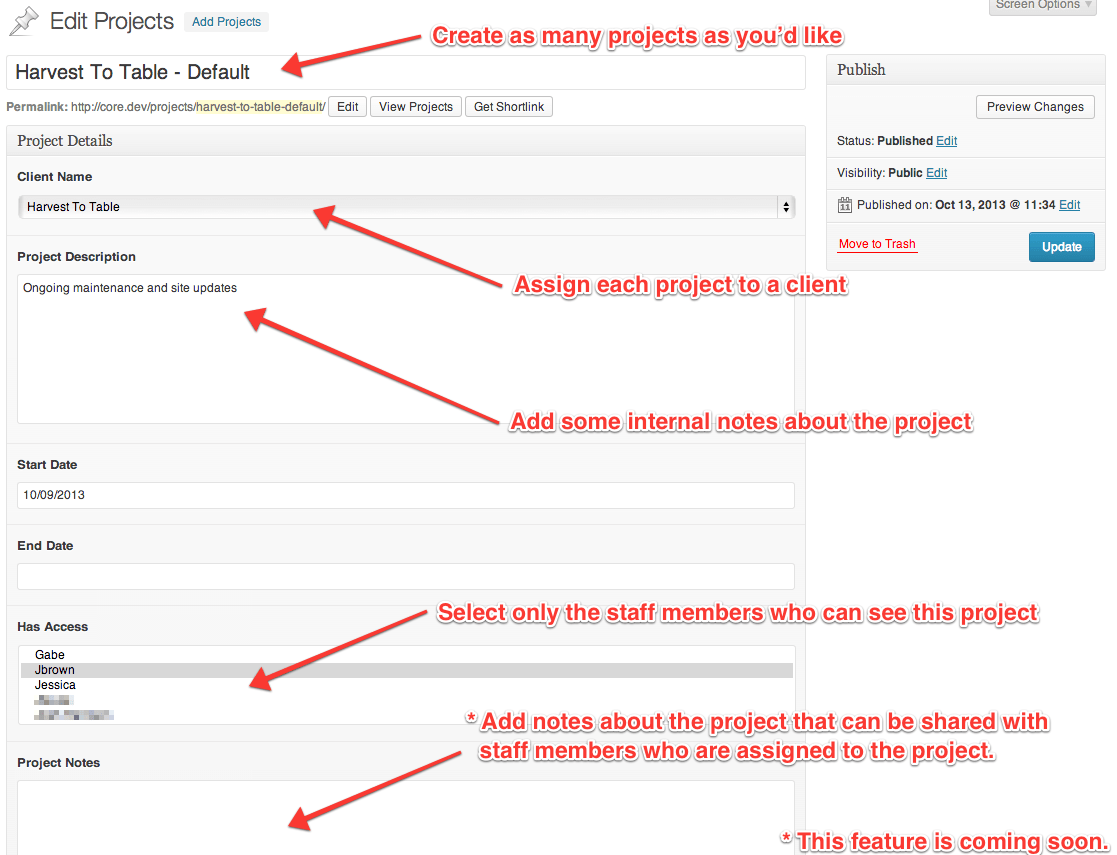1117x855 pixels.
Task: Edit the Public visibility link
Action: (x=936, y=173)
